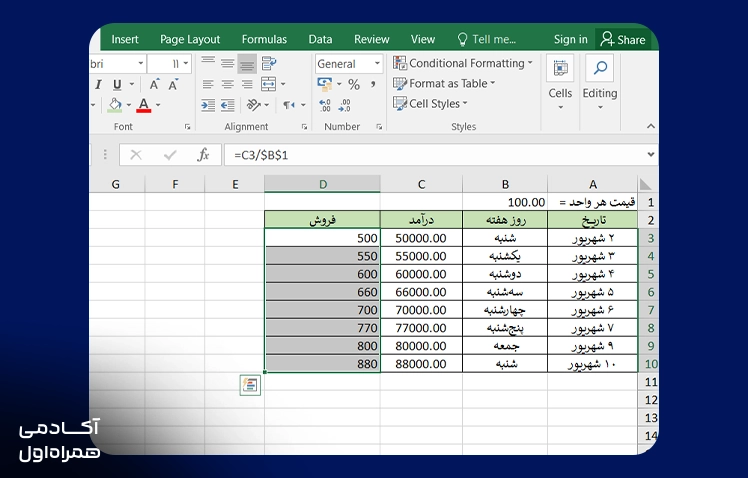Select cell with value 880
The image size is (748, 478).
pyautogui.click(x=322, y=364)
